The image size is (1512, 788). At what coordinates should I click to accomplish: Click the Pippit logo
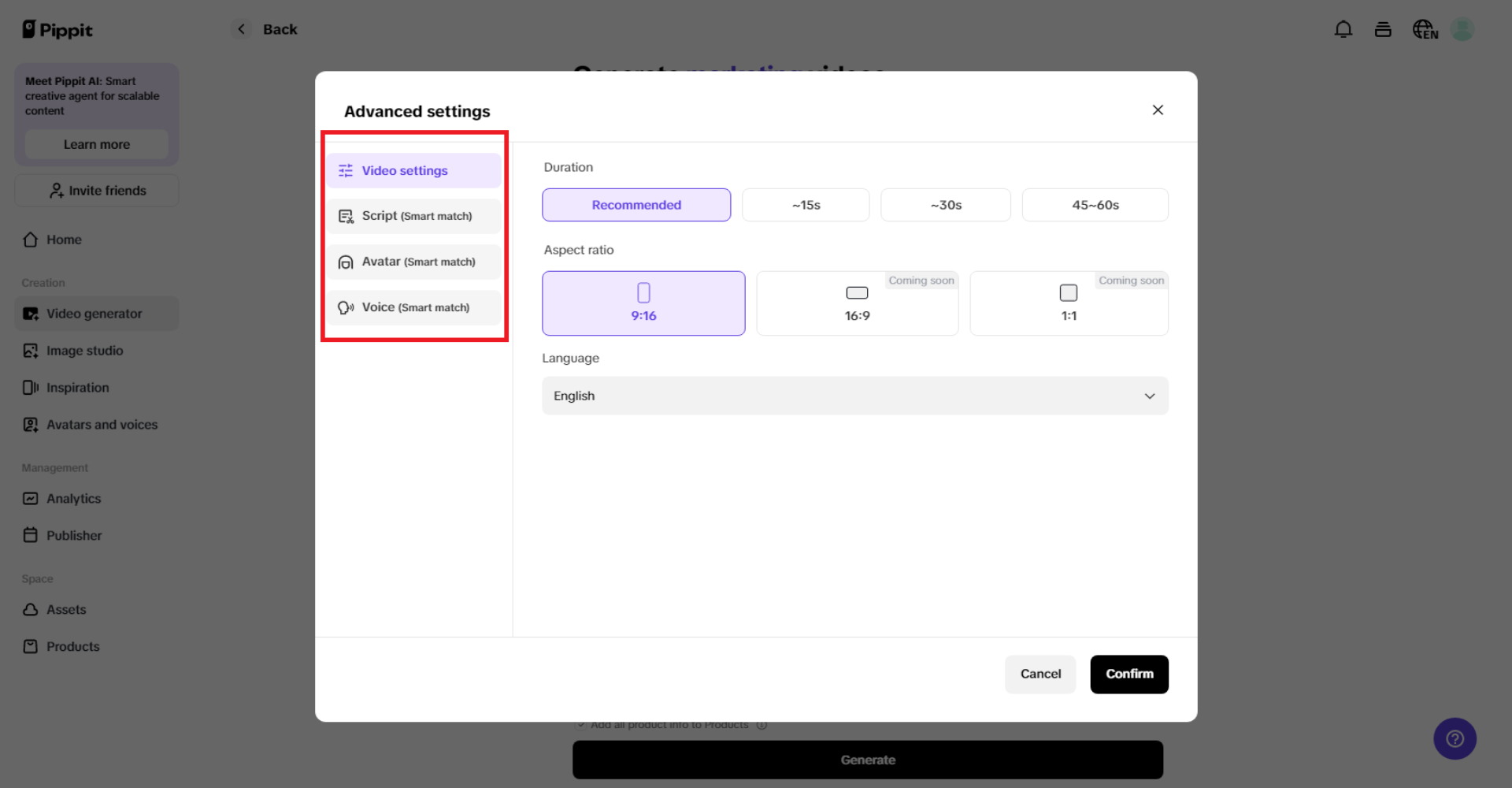[57, 29]
